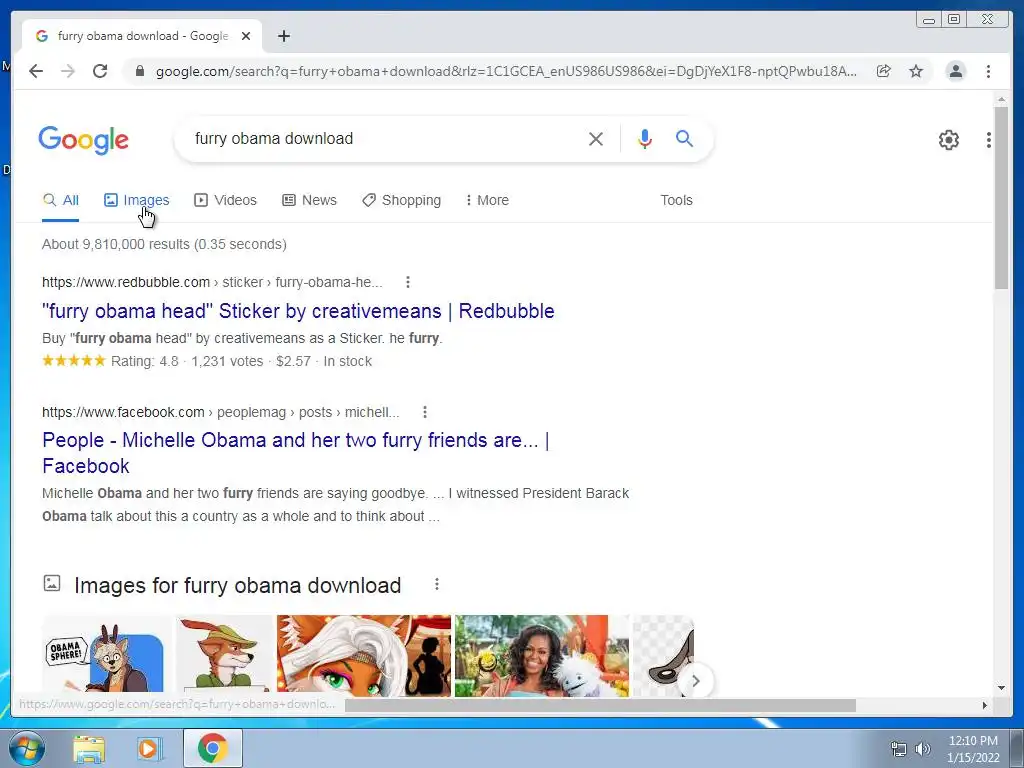Open the Michelle Obama with puppets thumbnail
Image resolution: width=1024 pixels, height=768 pixels.
[542, 655]
